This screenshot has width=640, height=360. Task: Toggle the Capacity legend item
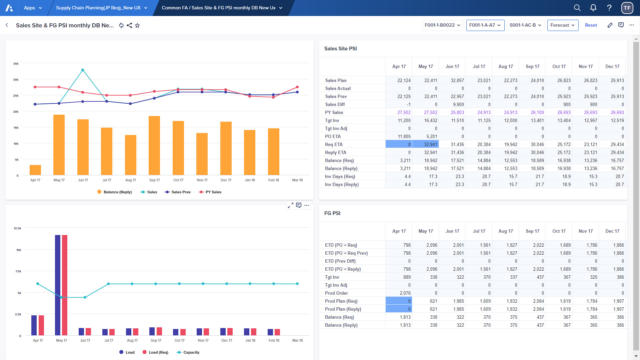click(x=188, y=352)
